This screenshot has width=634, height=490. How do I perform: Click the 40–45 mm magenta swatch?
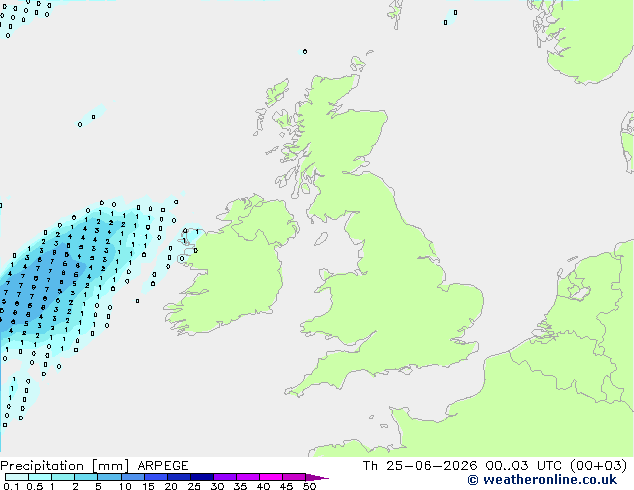click(x=271, y=477)
